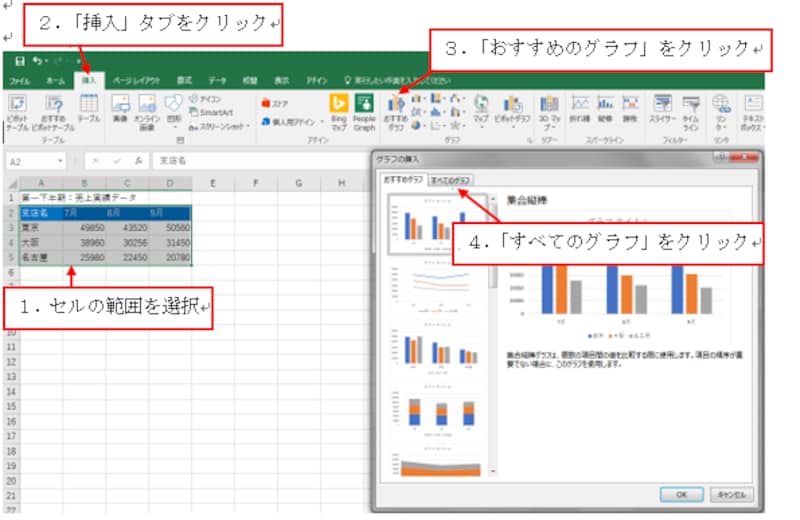This screenshot has width=800, height=520.
Task: Switch to すべてのグラフ tab in dialog
Action: click(450, 181)
